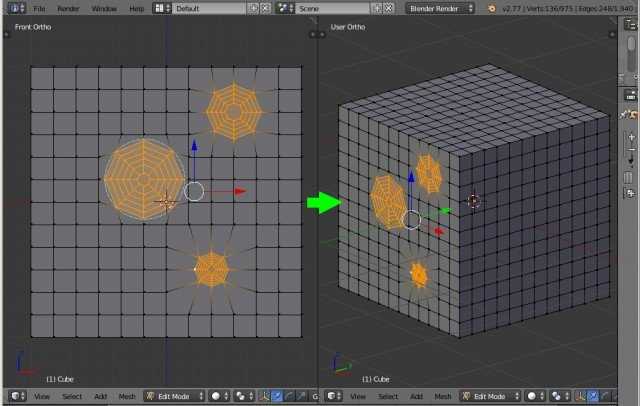Viewport: 640px width, 406px height.
Task: Click the 3D View editor type icon, left viewport
Action: (x=18, y=396)
